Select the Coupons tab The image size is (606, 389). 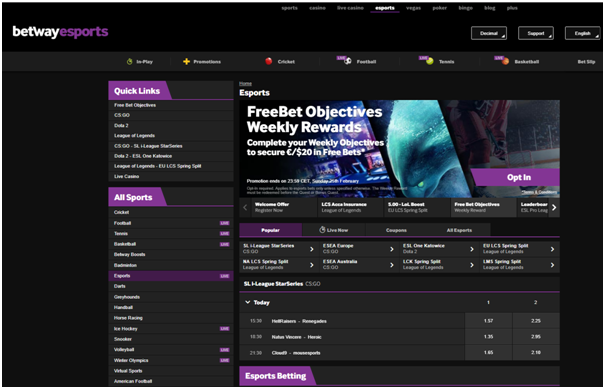click(396, 230)
